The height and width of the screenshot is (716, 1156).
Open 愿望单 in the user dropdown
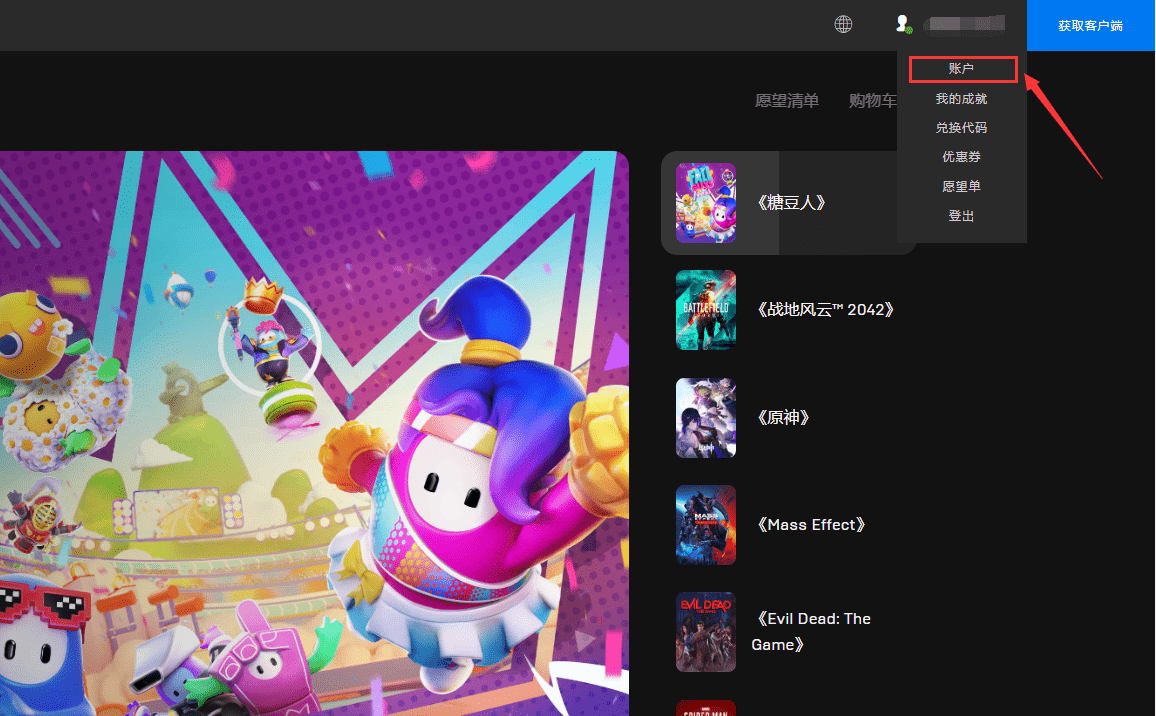961,187
